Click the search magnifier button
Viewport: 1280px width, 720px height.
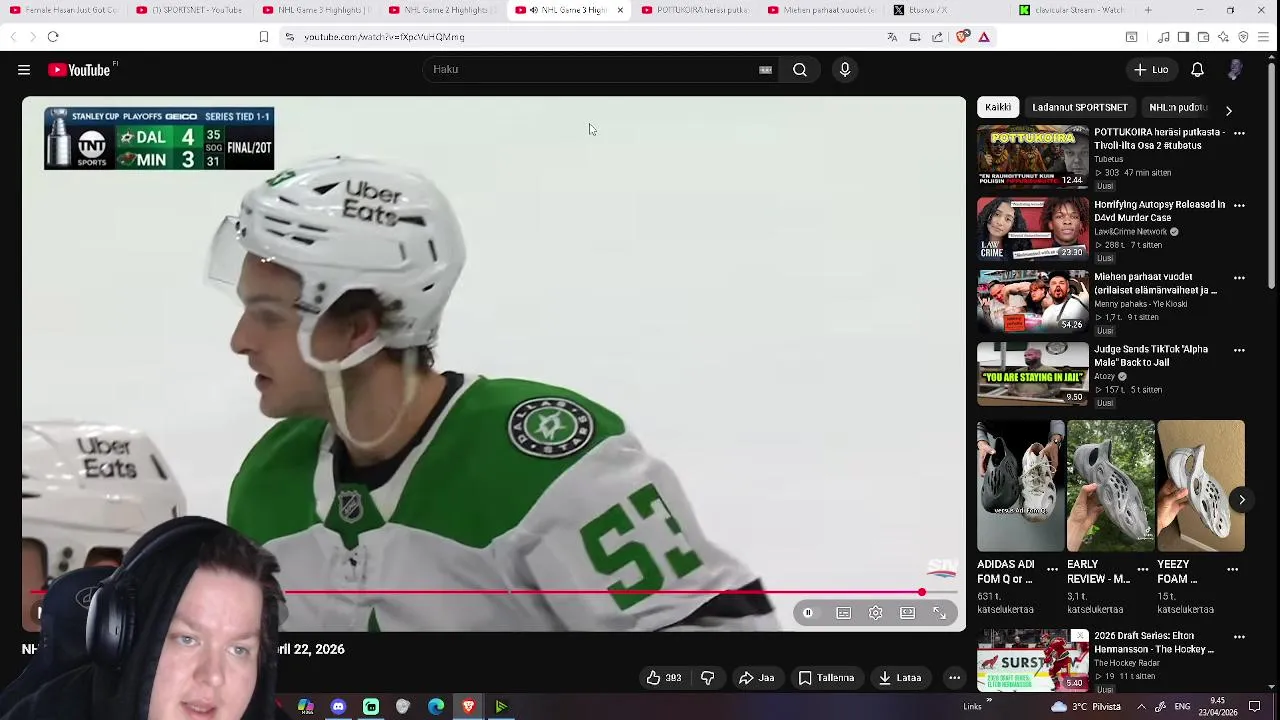point(800,70)
